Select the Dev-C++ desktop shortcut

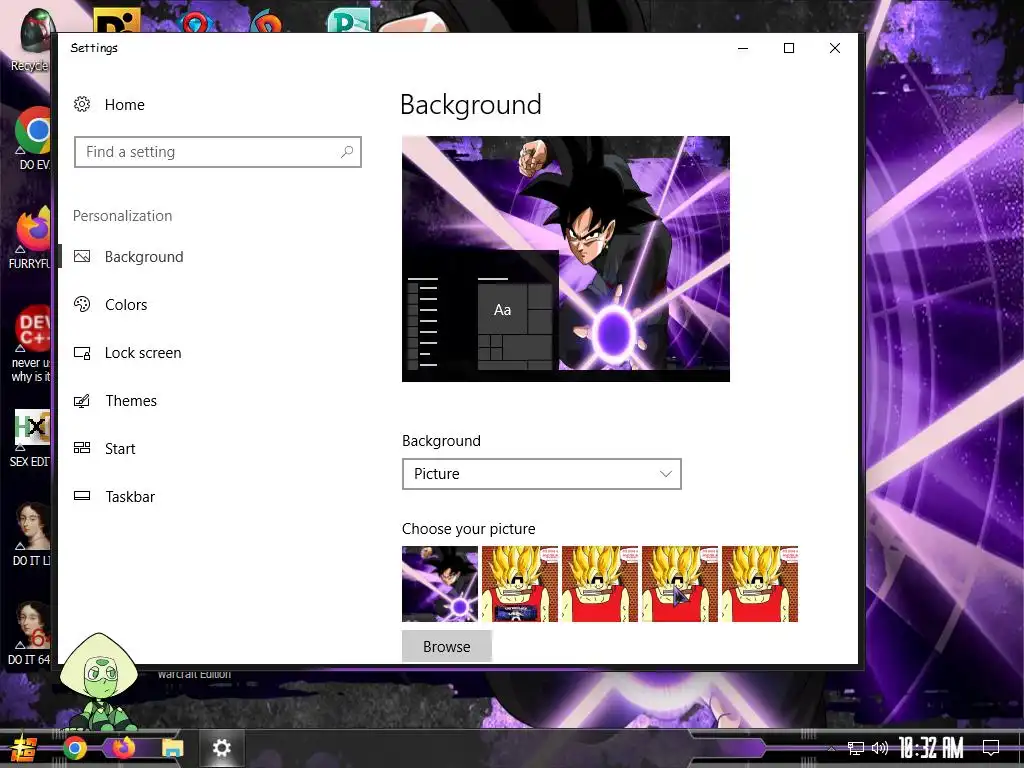(x=31, y=344)
